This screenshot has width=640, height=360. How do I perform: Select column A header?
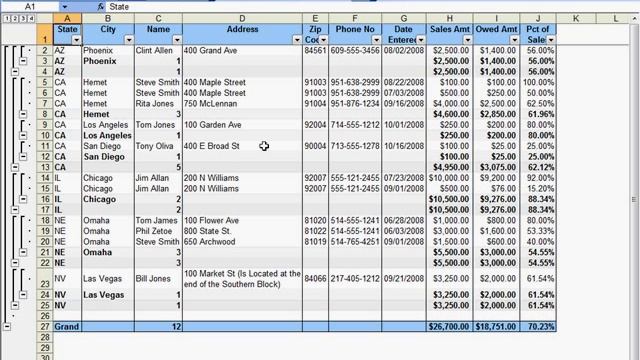tap(67, 18)
